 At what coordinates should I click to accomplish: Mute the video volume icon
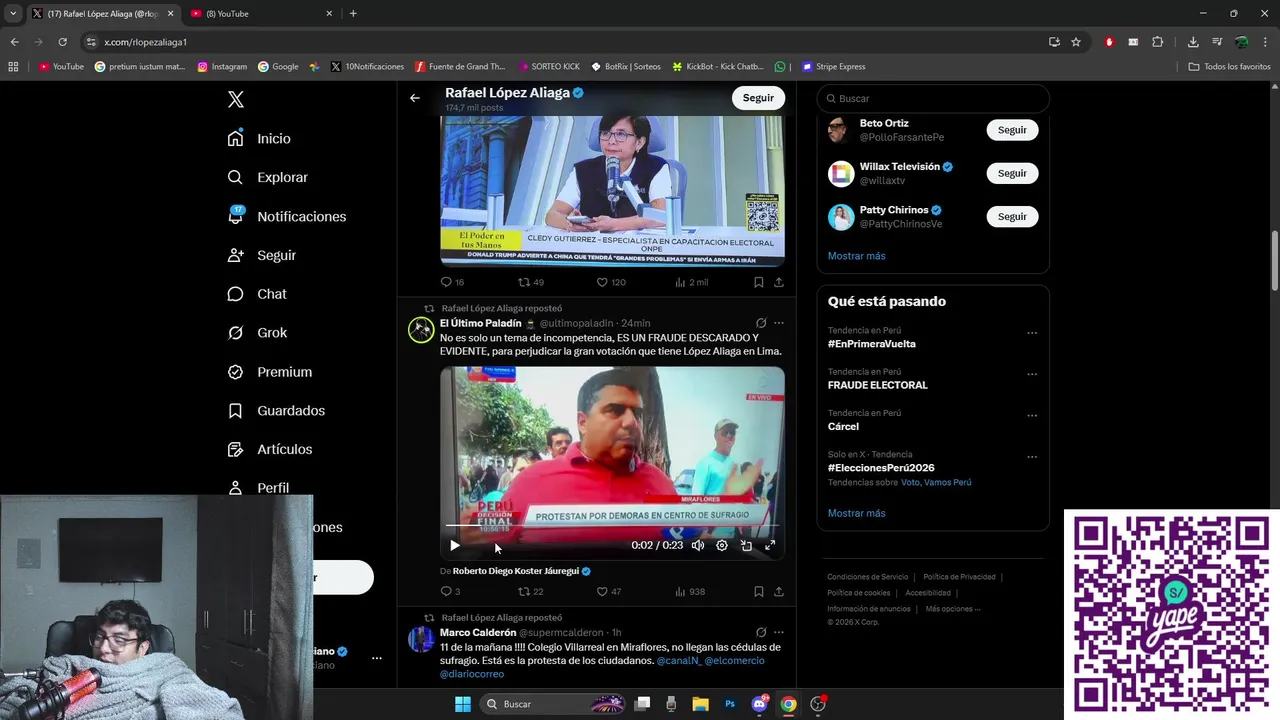(698, 545)
